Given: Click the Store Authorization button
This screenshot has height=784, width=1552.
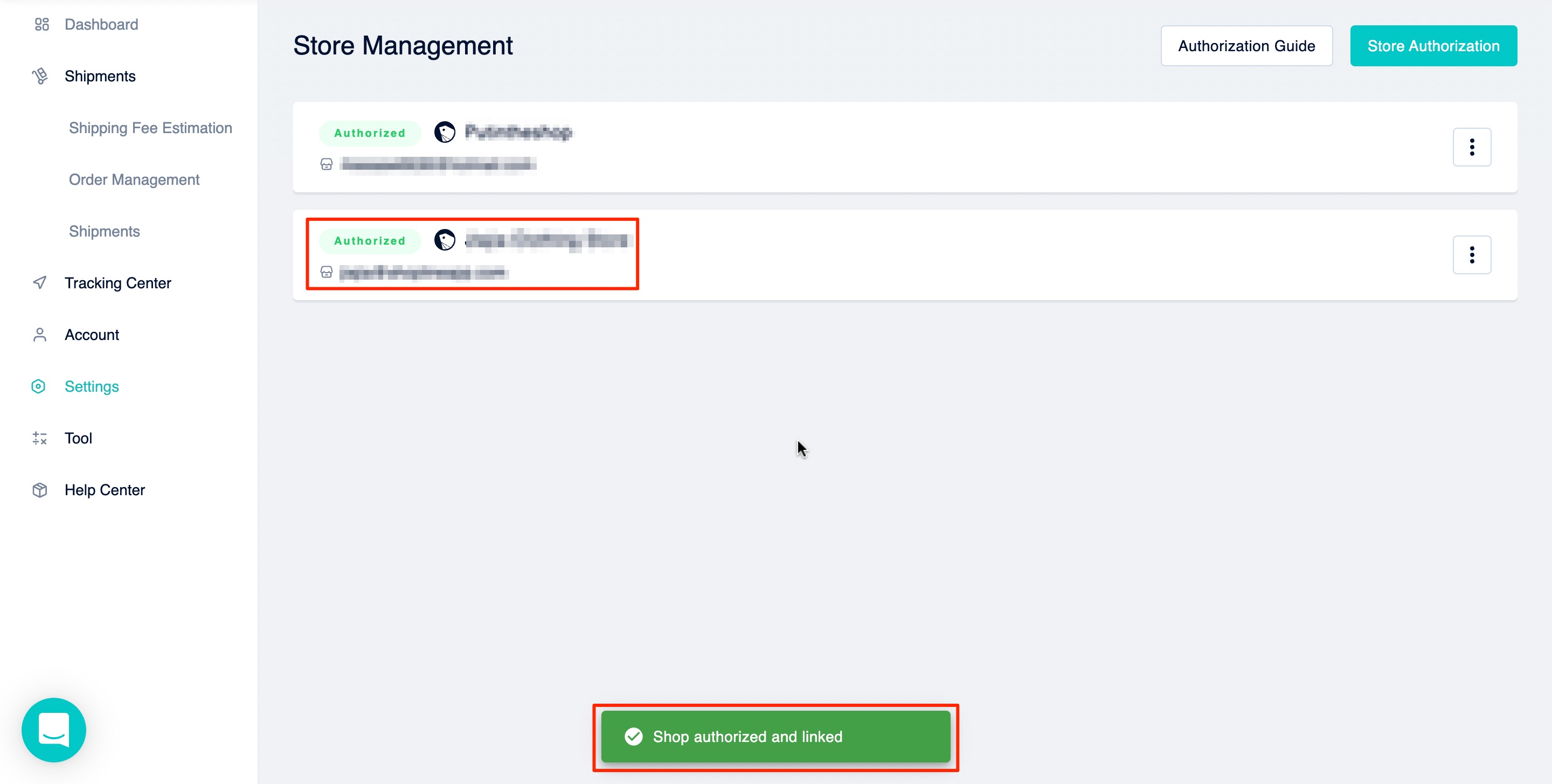Looking at the screenshot, I should coord(1433,46).
